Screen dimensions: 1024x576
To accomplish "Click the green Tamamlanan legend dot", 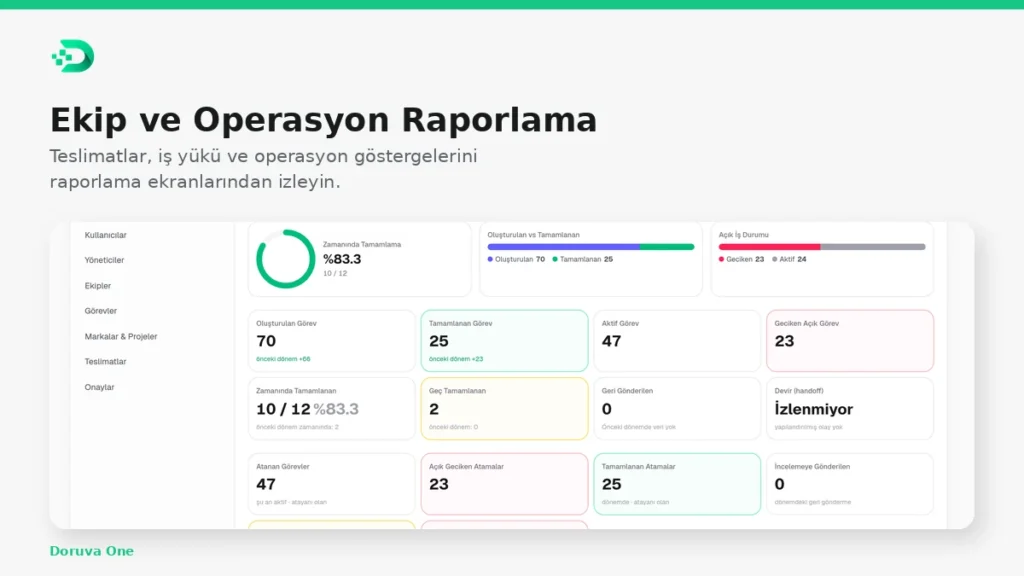I will click(x=555, y=259).
